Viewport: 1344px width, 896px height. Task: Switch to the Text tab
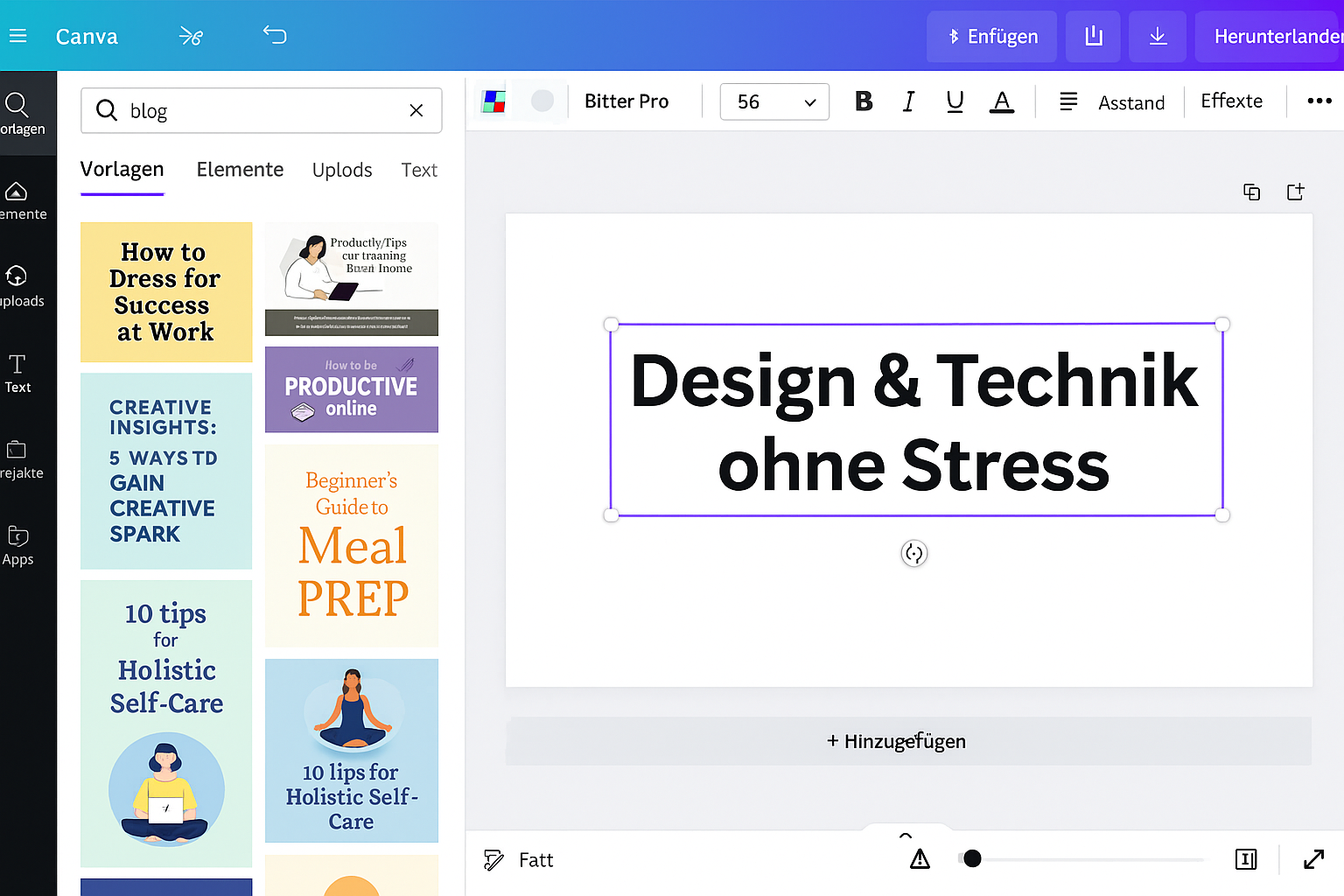(x=419, y=170)
